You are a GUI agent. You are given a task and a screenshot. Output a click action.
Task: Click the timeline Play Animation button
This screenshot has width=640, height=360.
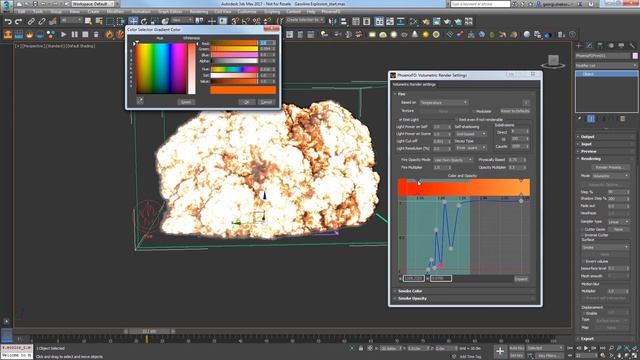586,348
